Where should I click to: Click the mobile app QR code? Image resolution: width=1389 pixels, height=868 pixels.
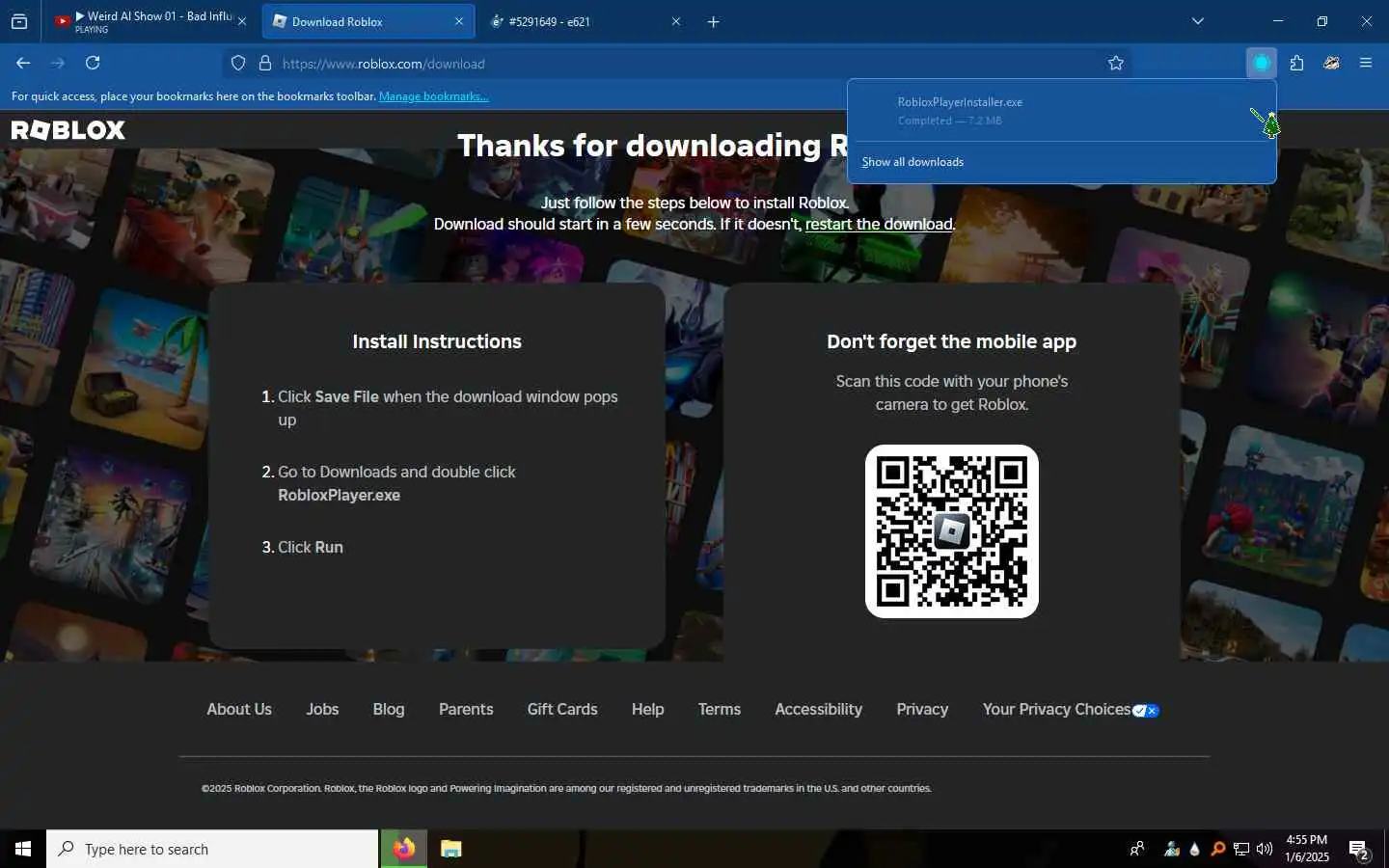pos(952,531)
